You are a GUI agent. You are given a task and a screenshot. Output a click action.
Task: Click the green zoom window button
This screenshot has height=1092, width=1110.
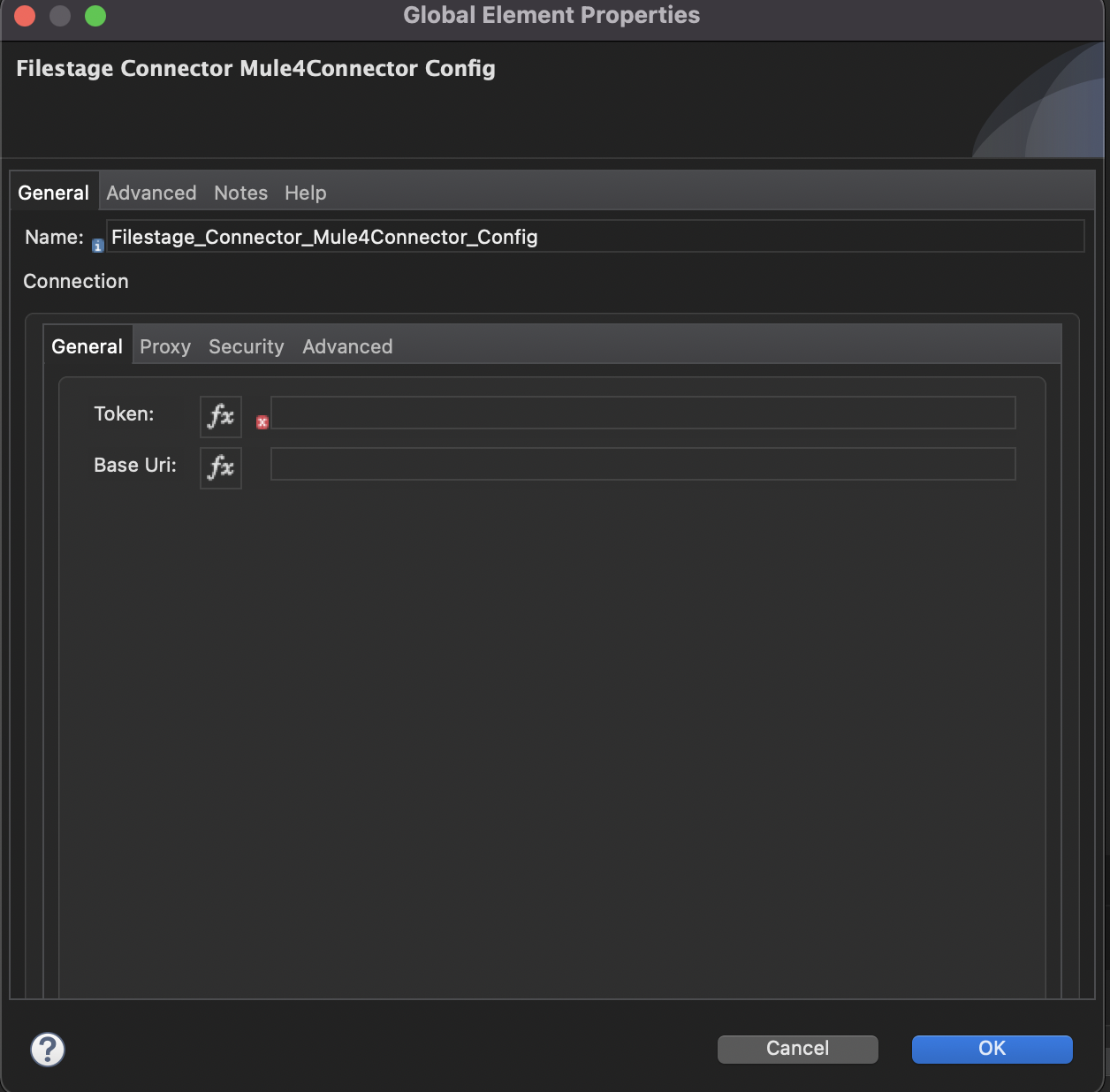coord(95,16)
